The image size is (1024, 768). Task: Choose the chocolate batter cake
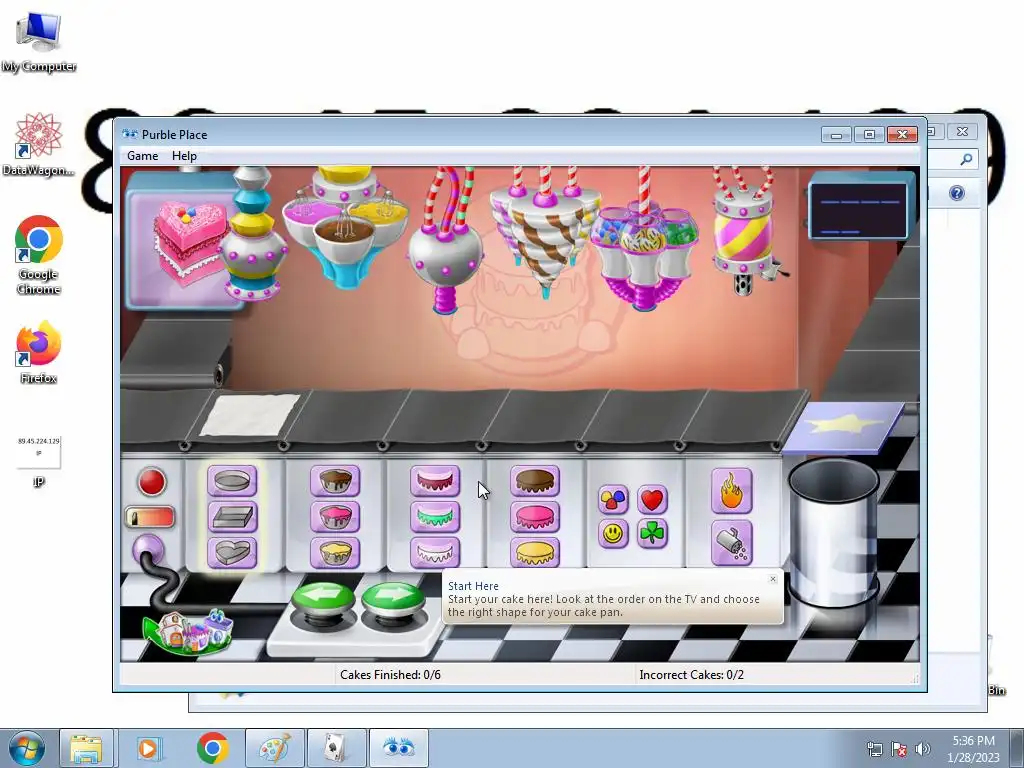pos(335,482)
